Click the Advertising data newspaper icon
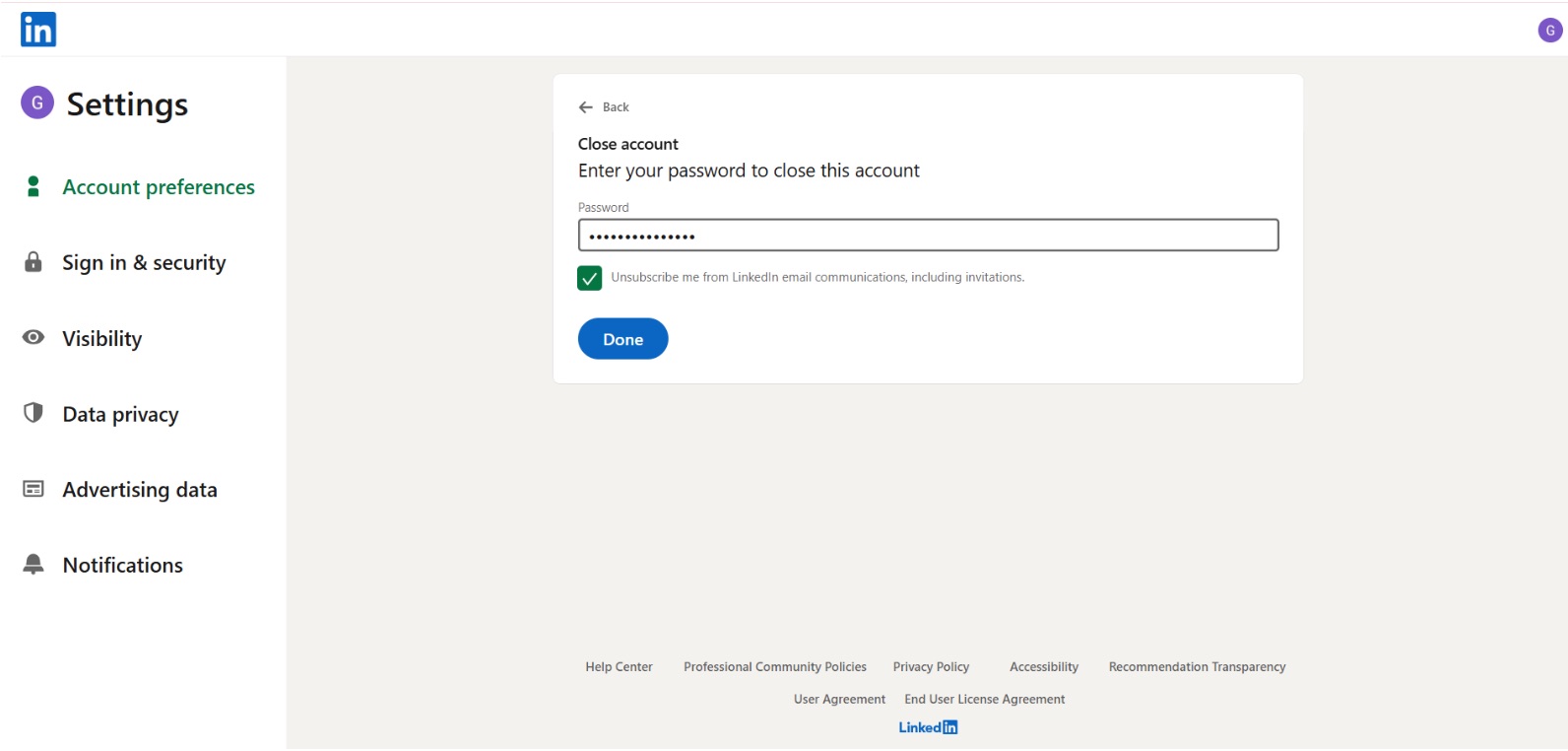Screen dimensions: 1568x751 (x=33, y=489)
